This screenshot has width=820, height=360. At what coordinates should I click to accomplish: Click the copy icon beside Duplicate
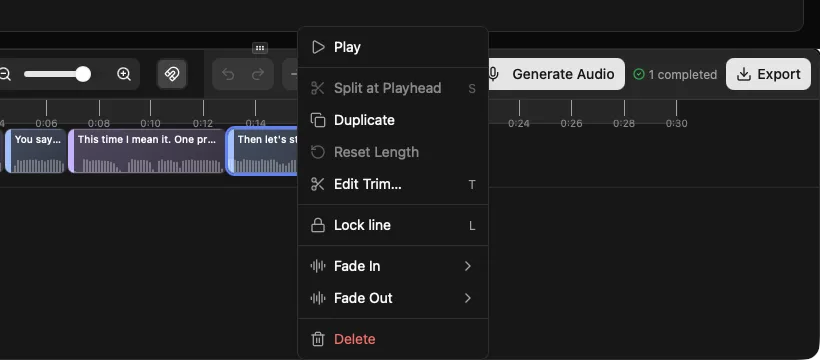[x=318, y=120]
